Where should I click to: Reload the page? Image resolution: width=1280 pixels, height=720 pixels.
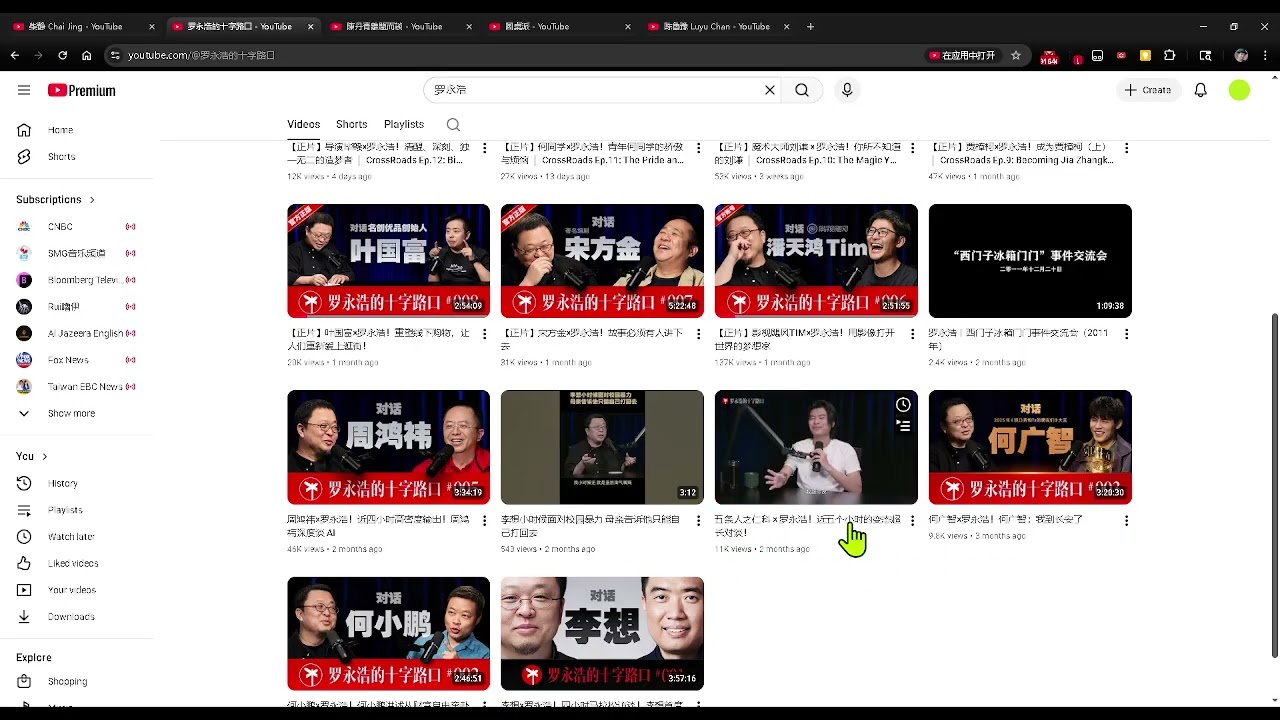(62, 55)
